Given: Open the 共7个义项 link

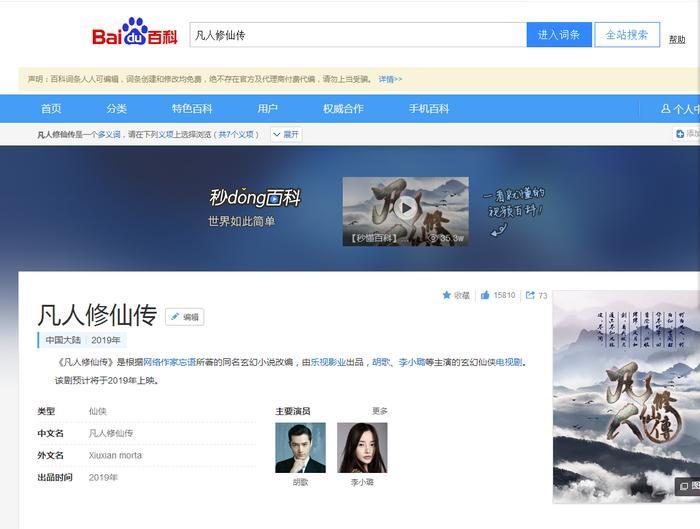Looking at the screenshot, I should click(x=236, y=134).
